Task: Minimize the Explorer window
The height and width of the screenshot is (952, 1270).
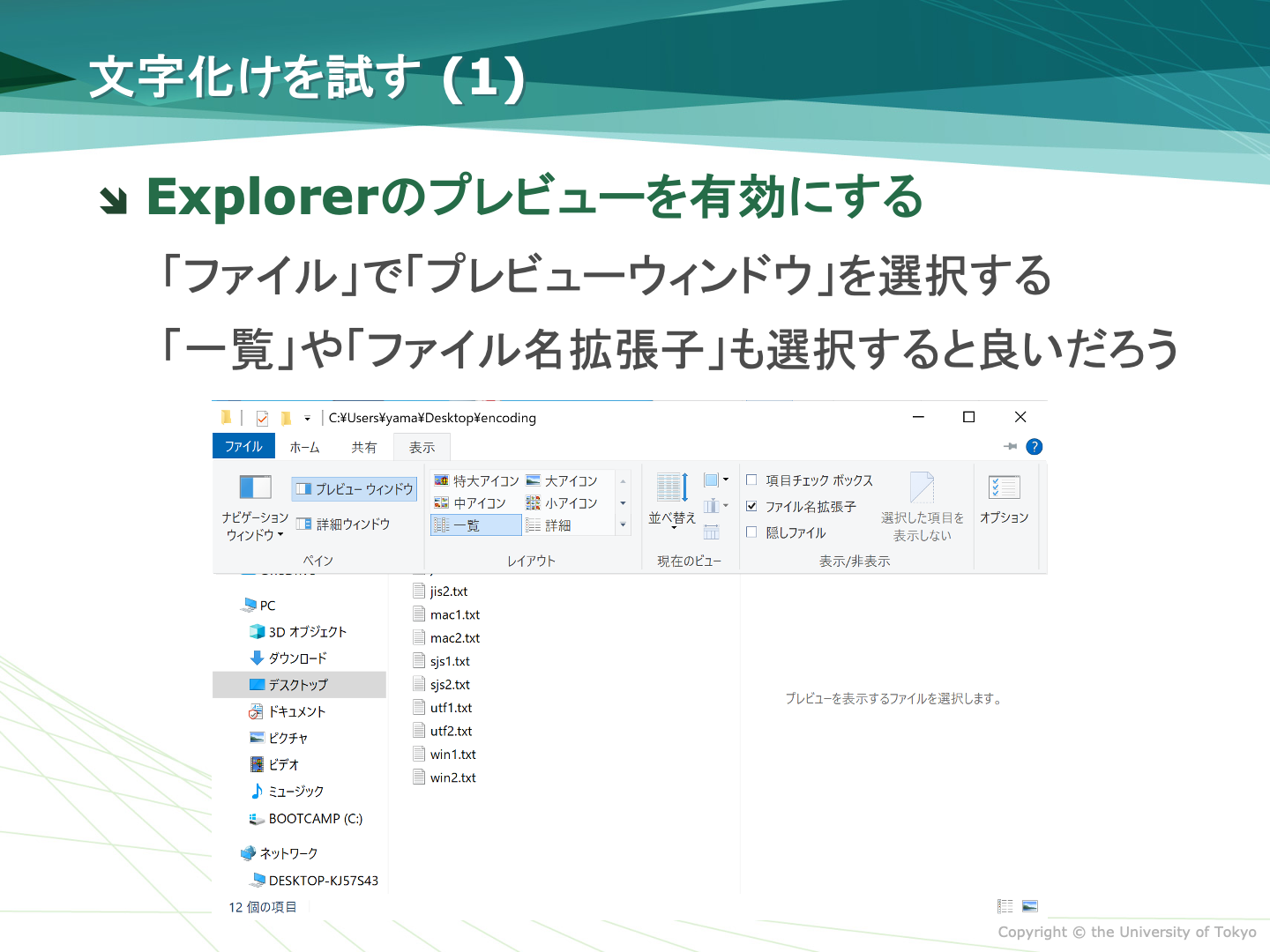Action: pyautogui.click(x=918, y=417)
